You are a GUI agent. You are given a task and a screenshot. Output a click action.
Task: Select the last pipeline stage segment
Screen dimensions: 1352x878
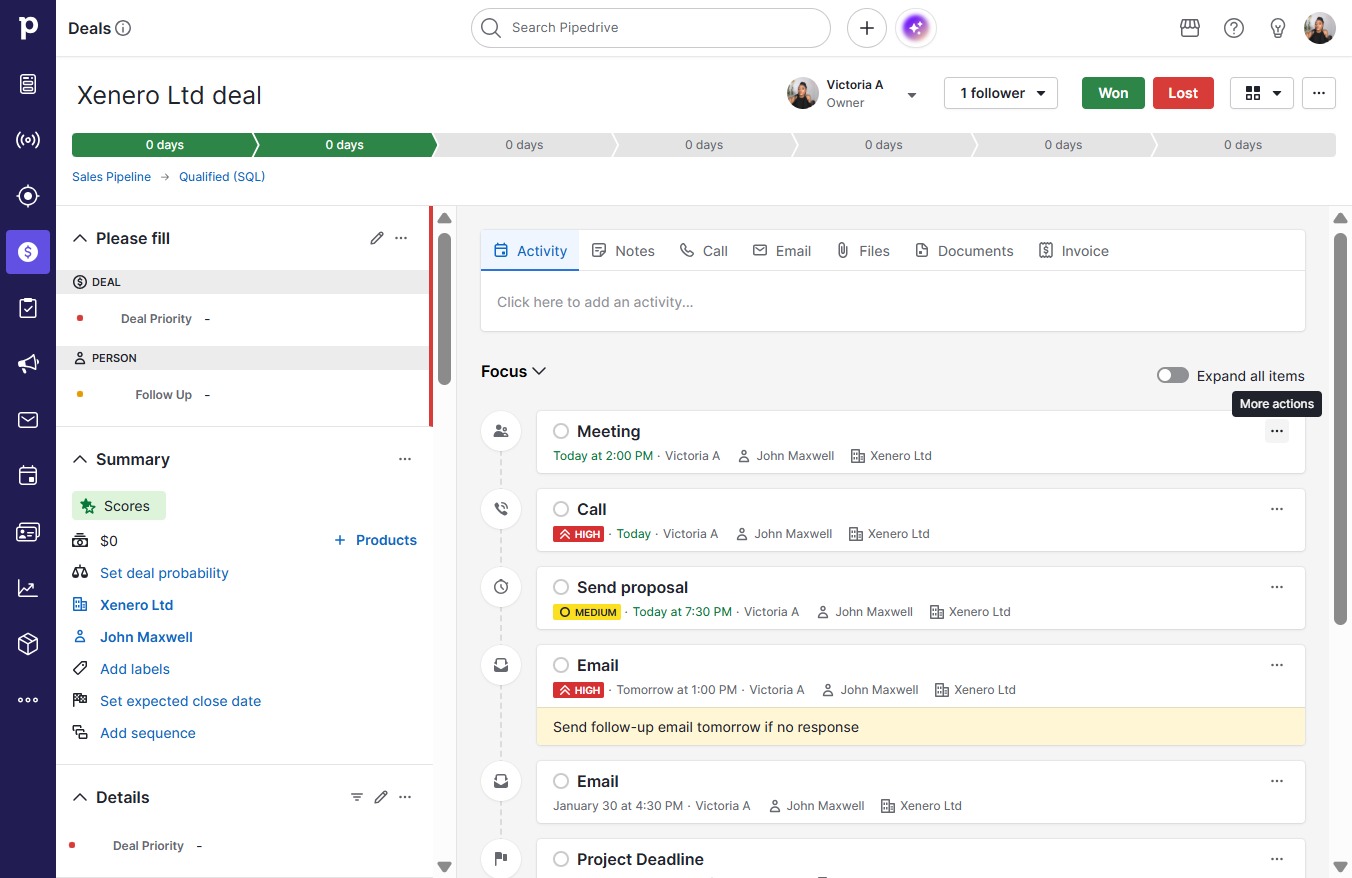pos(1244,145)
